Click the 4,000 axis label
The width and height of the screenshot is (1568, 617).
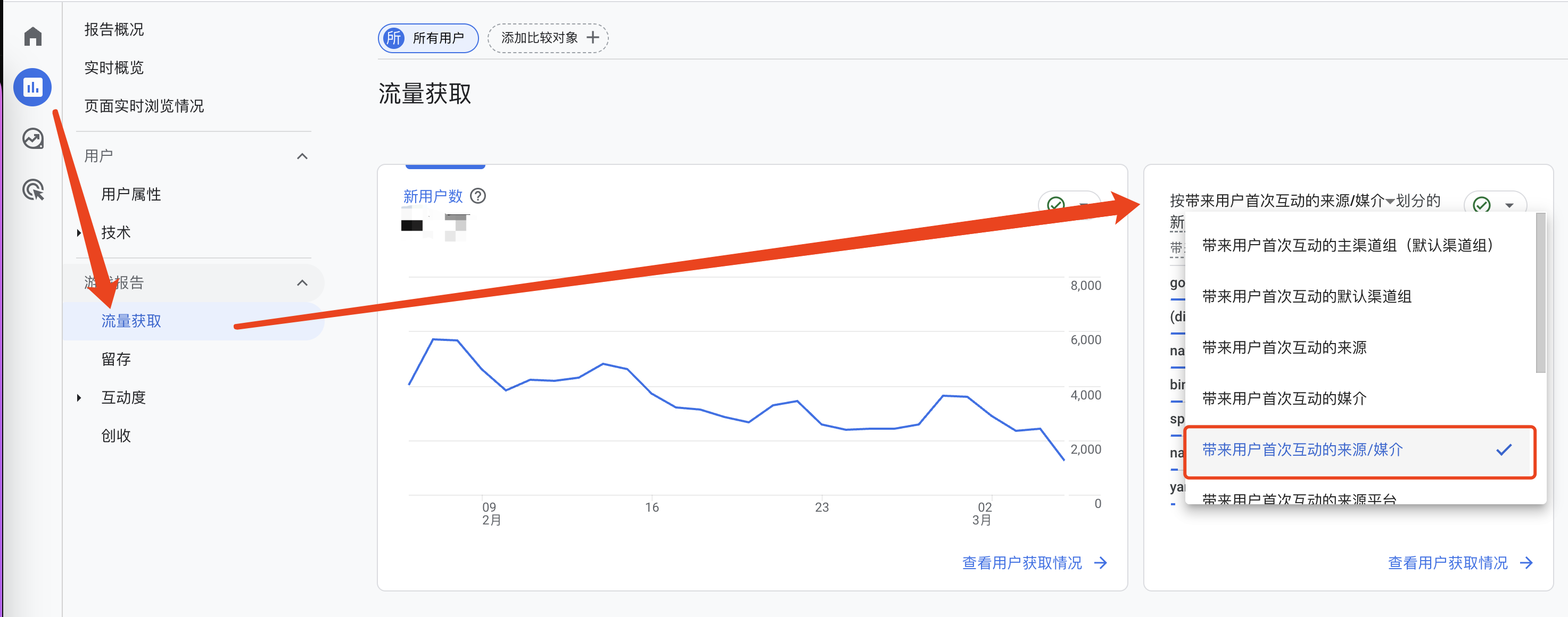point(1086,395)
